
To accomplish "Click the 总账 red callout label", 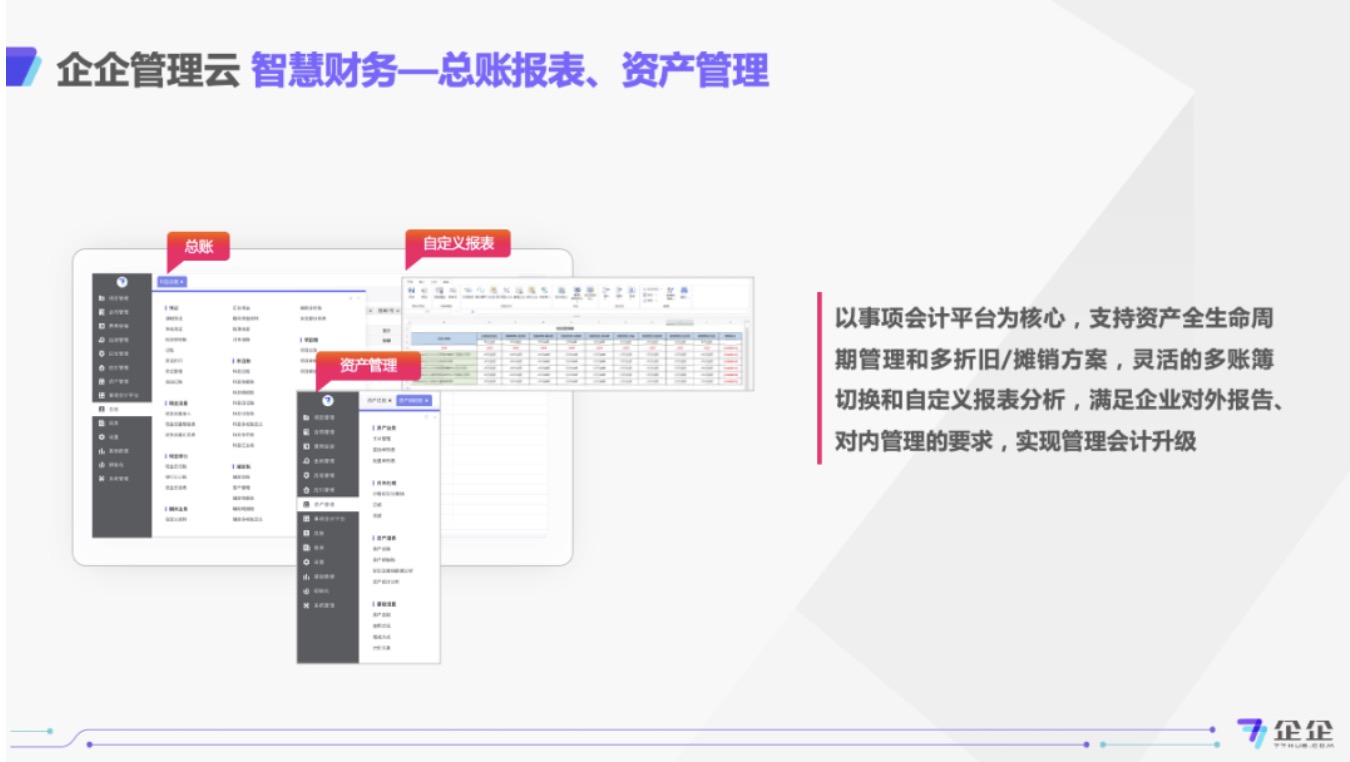I will (x=198, y=246).
